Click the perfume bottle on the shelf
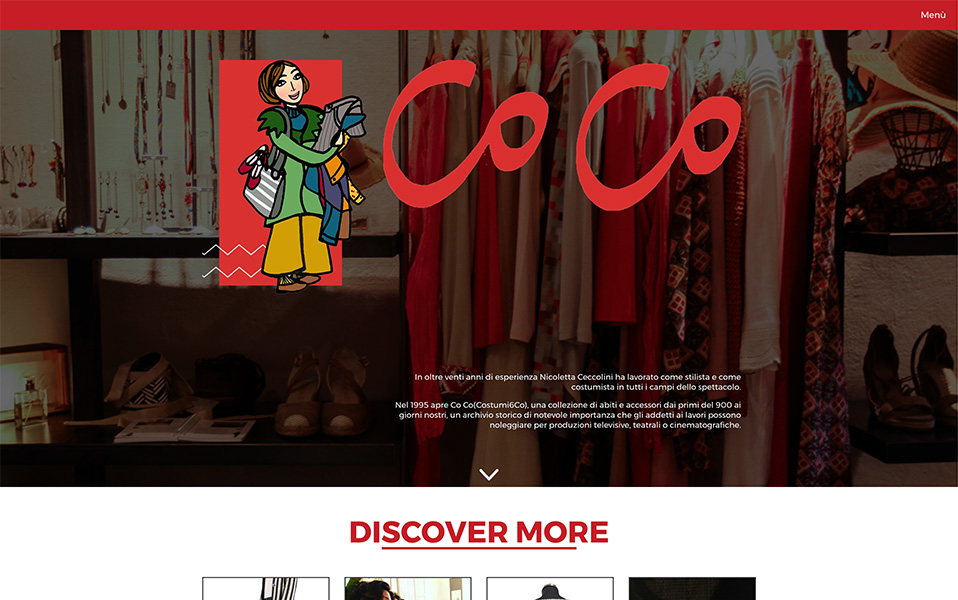The height and width of the screenshot is (600, 958). click(x=31, y=402)
